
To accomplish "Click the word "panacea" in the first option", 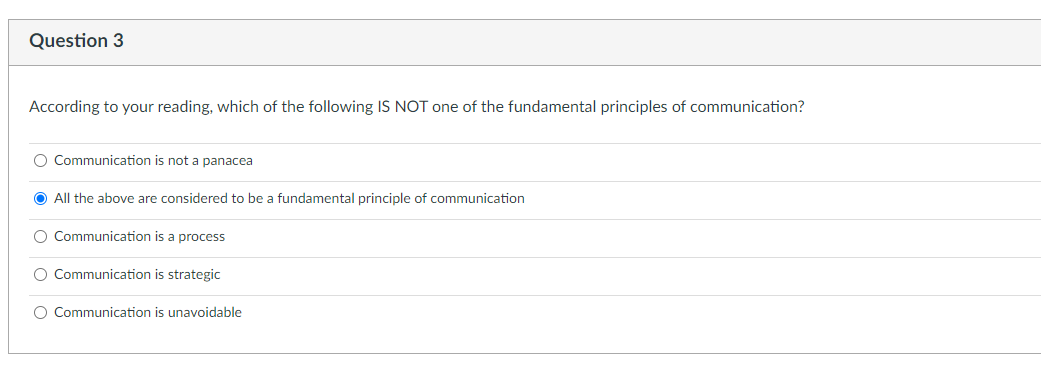I will pos(227,161).
